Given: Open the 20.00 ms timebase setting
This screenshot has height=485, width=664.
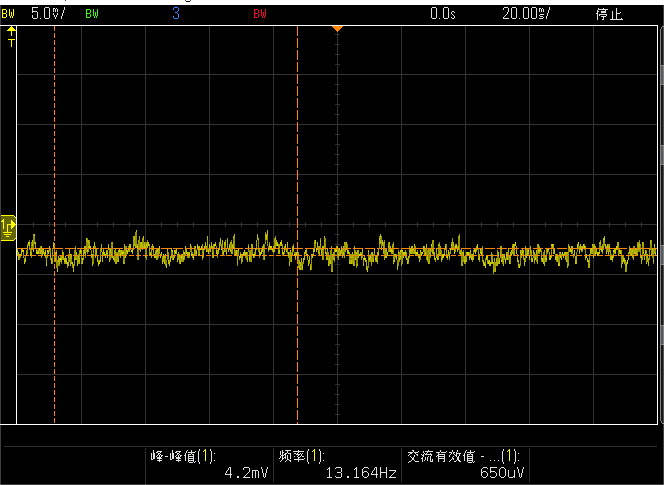Looking at the screenshot, I should tap(526, 14).
